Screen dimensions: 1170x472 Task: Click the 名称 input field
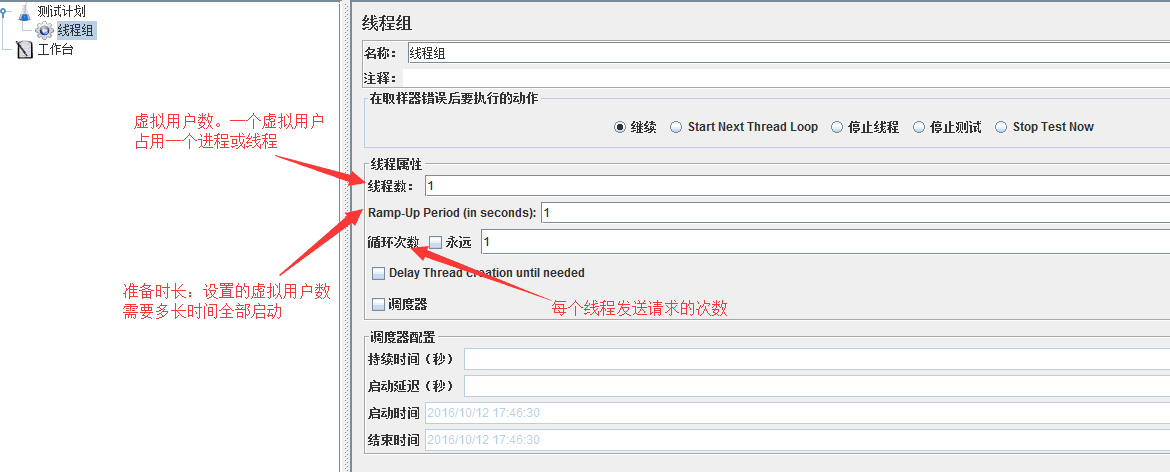coord(789,53)
